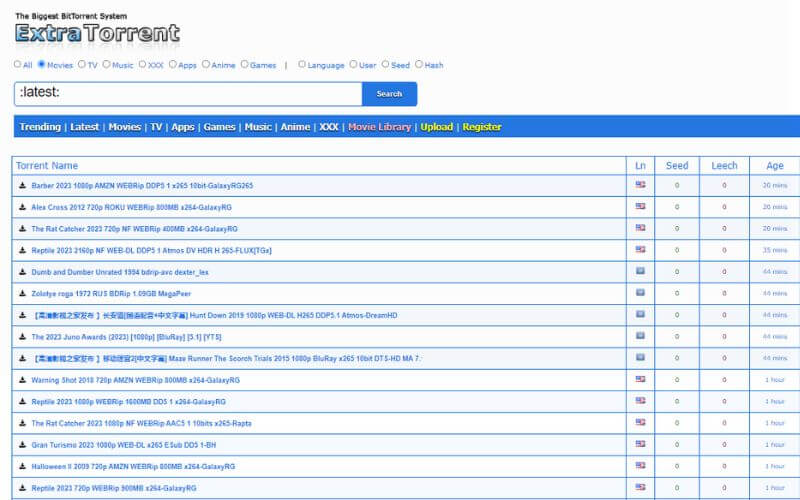Image resolution: width=800 pixels, height=500 pixels.
Task: Click the search input field
Action: (188, 94)
